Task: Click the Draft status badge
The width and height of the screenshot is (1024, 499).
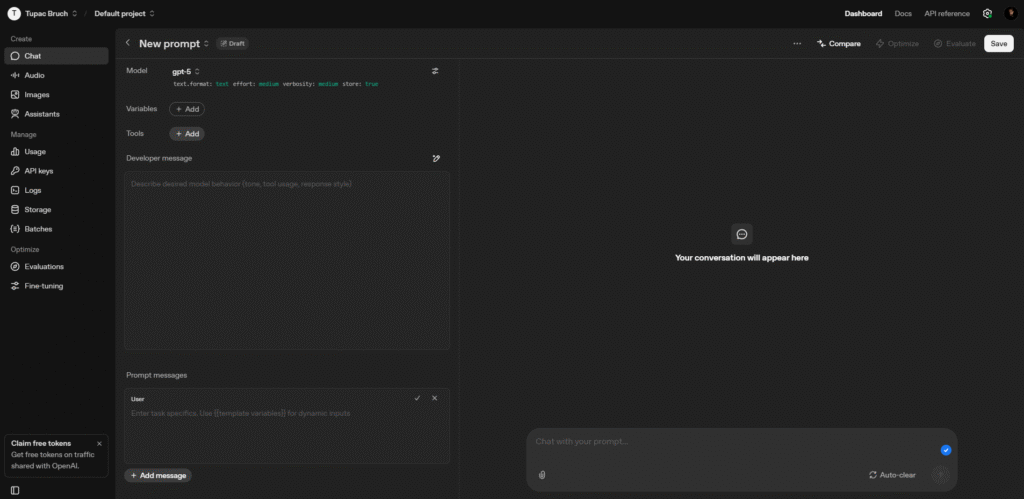Action: click(x=232, y=44)
